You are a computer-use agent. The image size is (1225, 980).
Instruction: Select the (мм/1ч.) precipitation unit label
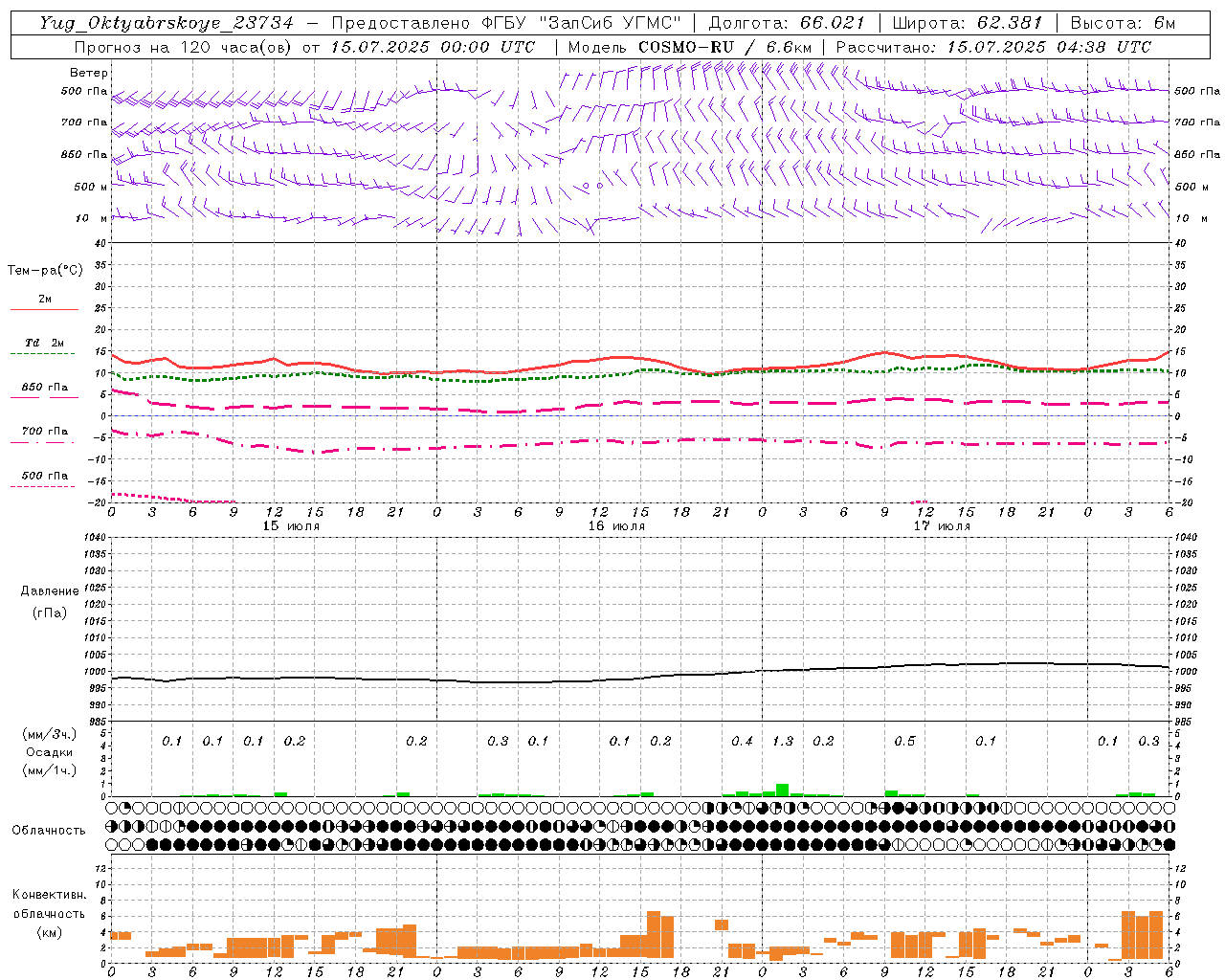tap(50, 770)
